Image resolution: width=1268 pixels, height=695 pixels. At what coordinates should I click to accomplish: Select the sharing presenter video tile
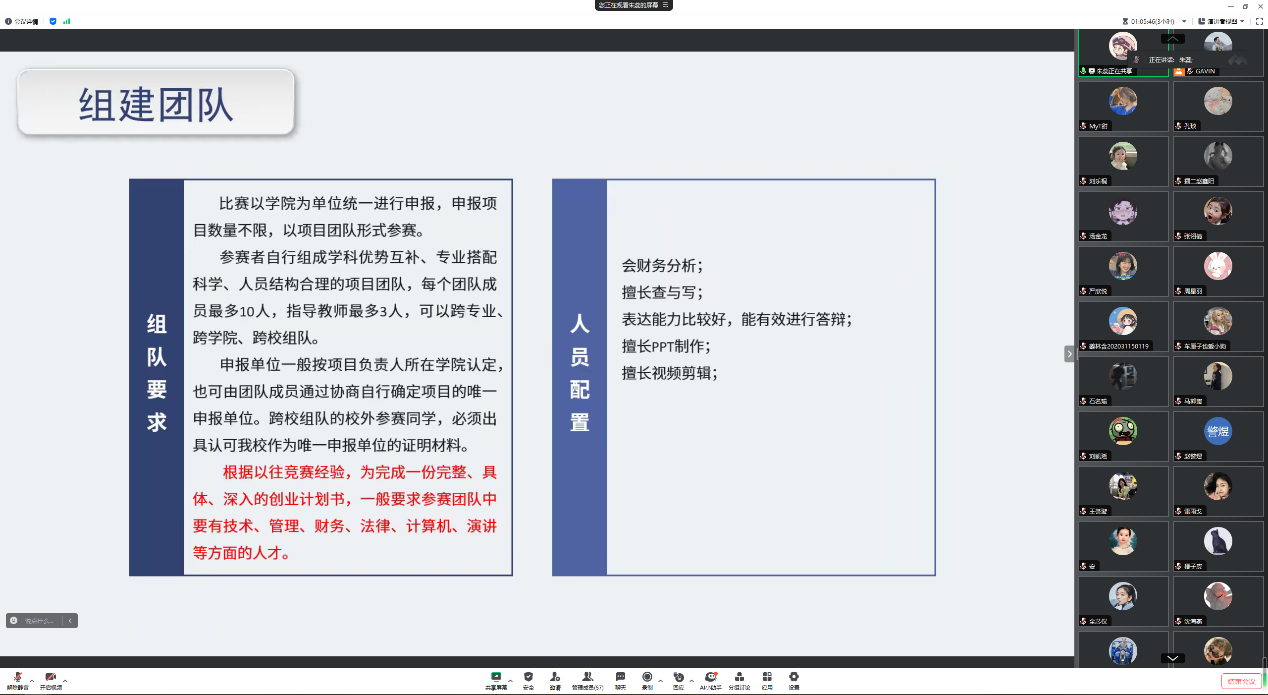(1123, 52)
